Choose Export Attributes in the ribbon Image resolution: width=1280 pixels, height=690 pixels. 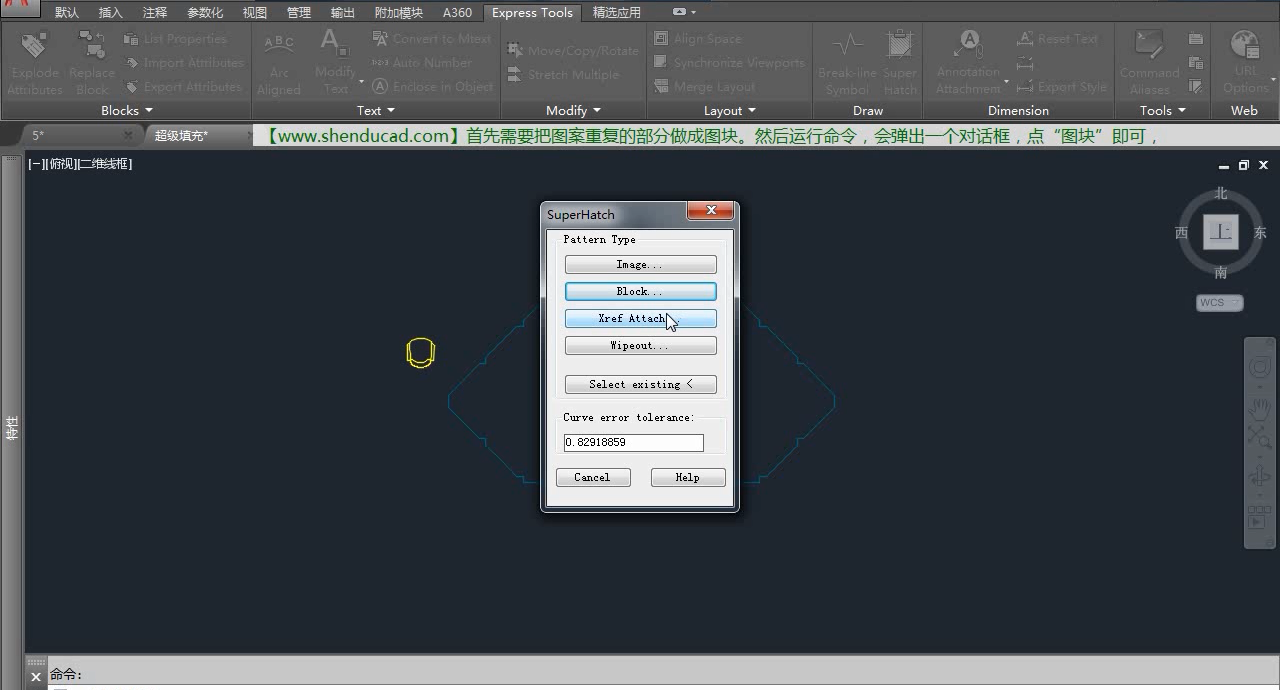click(183, 87)
